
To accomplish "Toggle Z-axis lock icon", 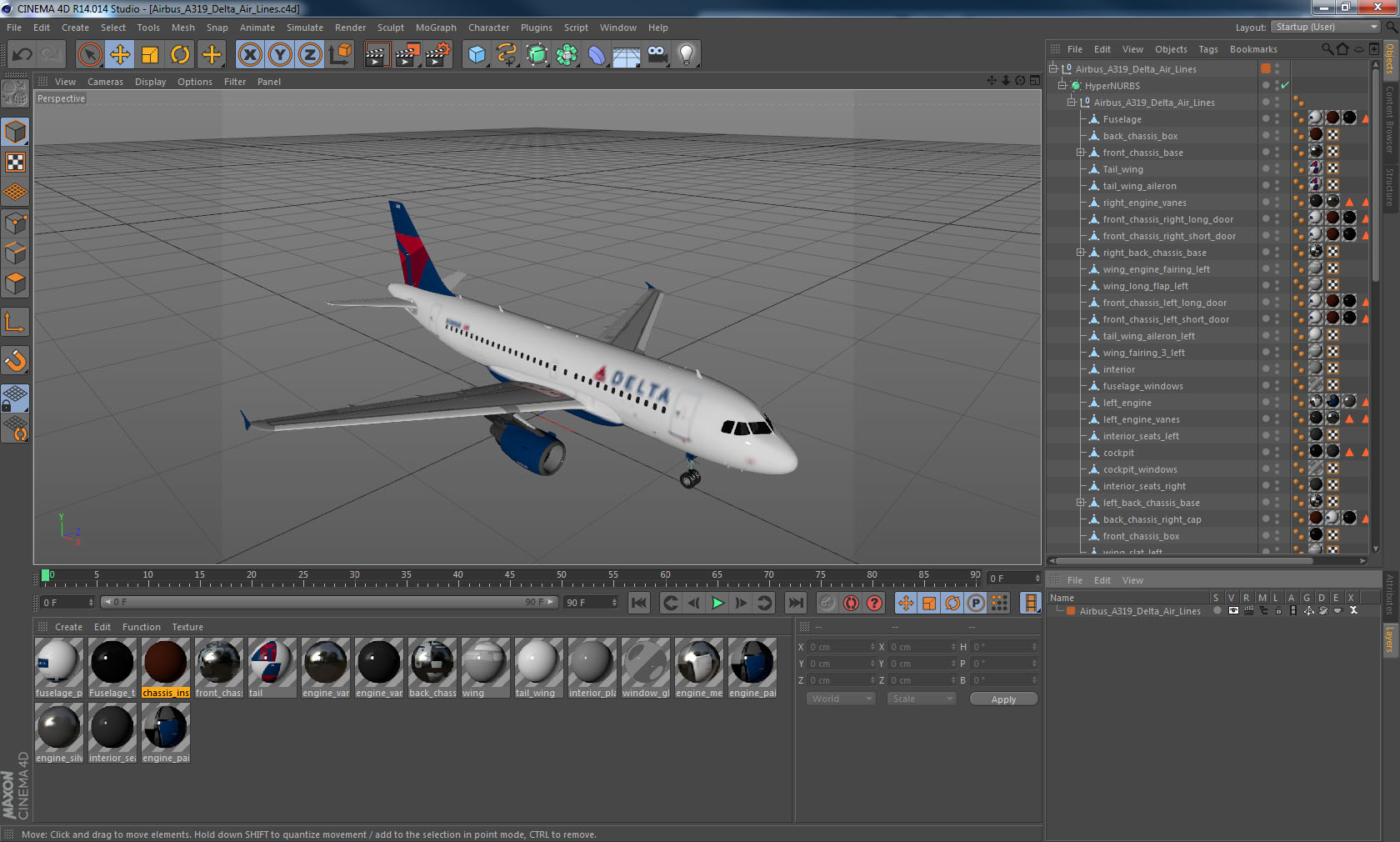I will point(310,55).
